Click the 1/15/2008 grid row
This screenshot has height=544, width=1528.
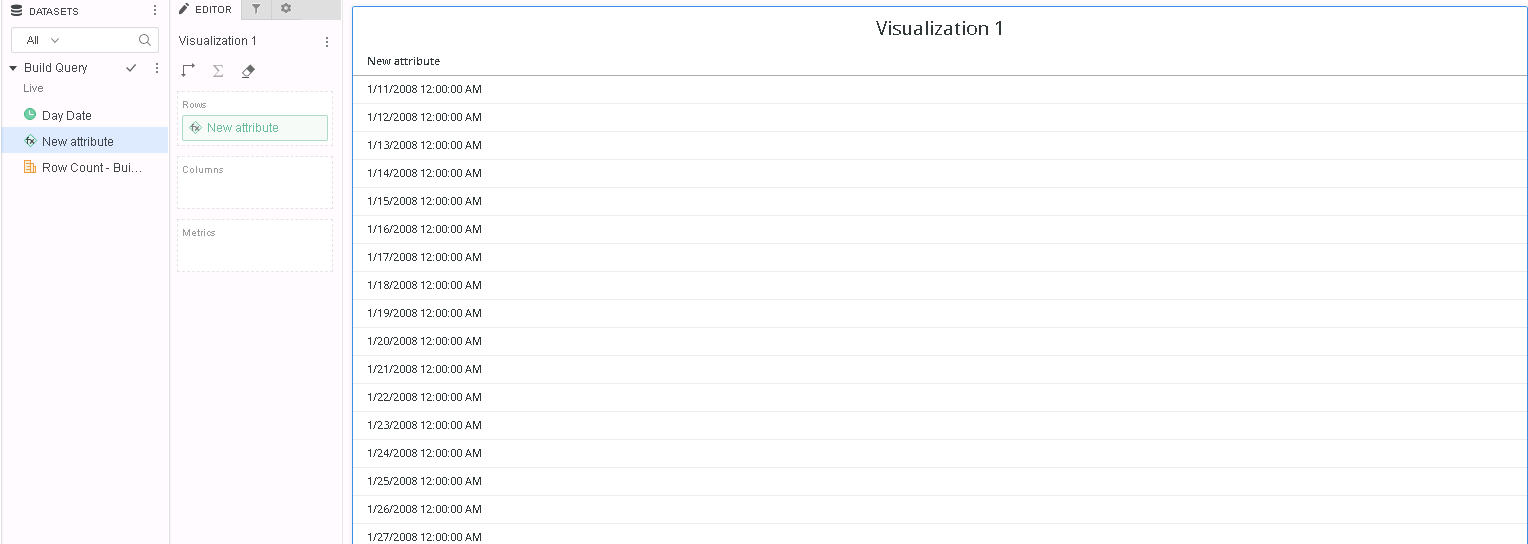[x=424, y=201]
